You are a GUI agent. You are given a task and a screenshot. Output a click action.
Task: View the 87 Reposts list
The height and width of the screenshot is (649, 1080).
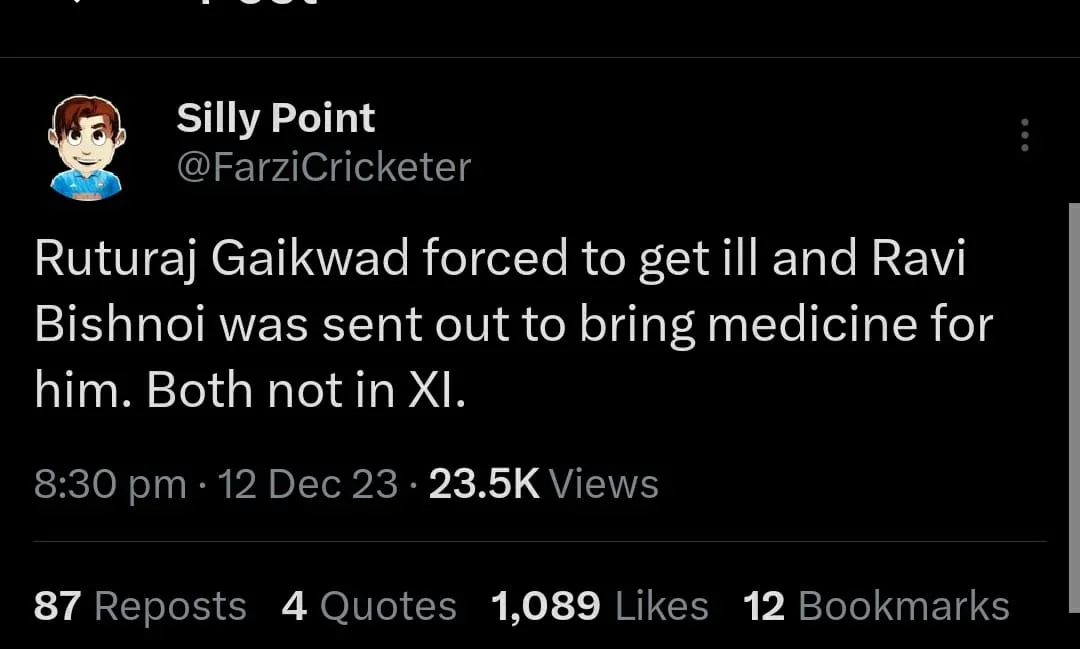pyautogui.click(x=140, y=606)
